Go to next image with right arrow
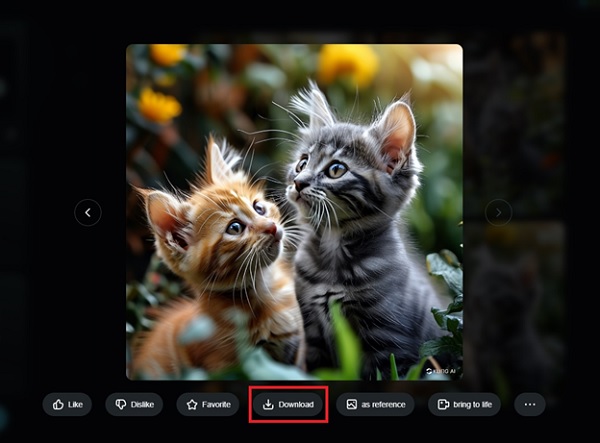The height and width of the screenshot is (443, 600). (x=498, y=212)
